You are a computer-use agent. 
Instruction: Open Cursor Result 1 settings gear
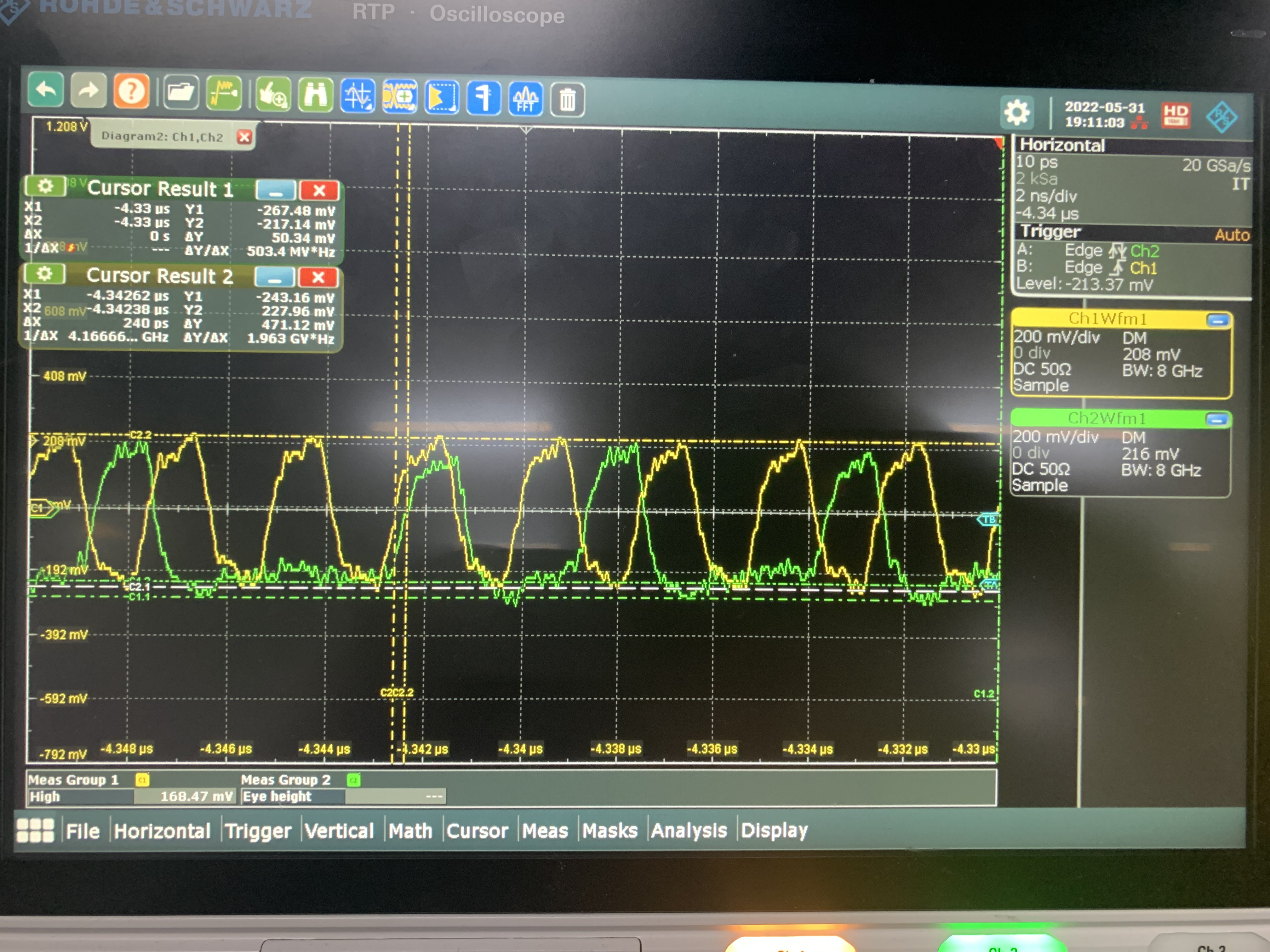coord(45,186)
